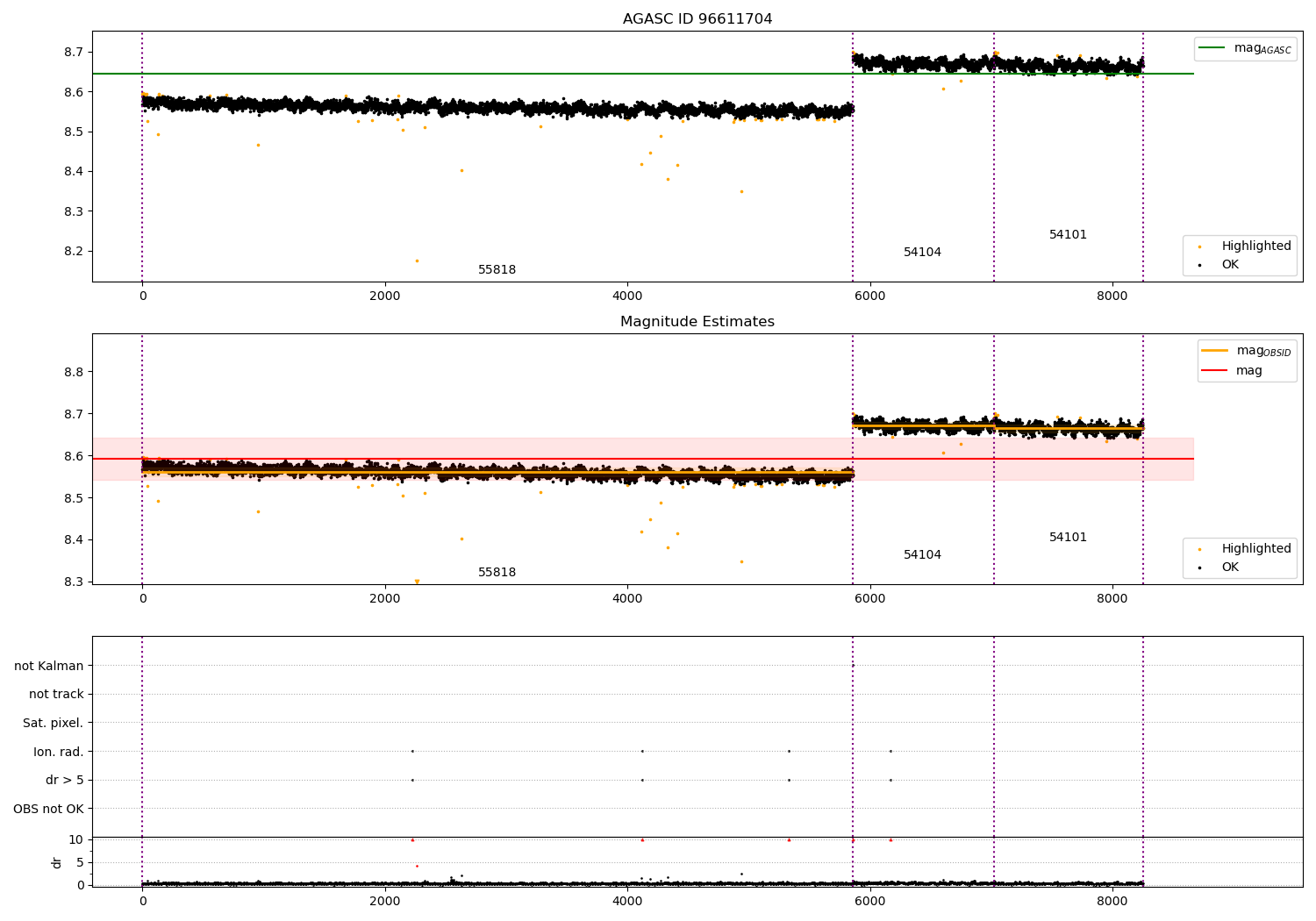Click the 10 tick label on the dr axis

(x=76, y=839)
